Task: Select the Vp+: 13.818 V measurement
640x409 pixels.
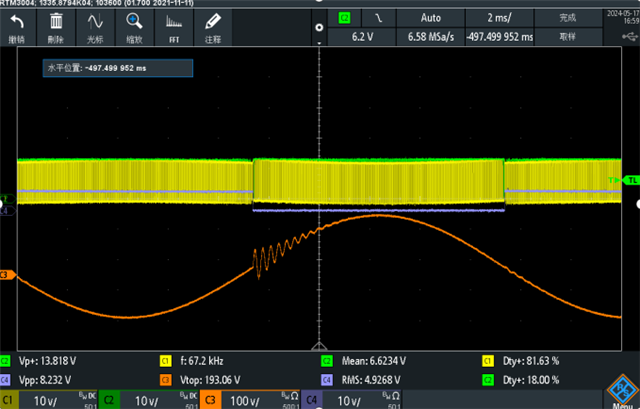Action: coord(47,361)
